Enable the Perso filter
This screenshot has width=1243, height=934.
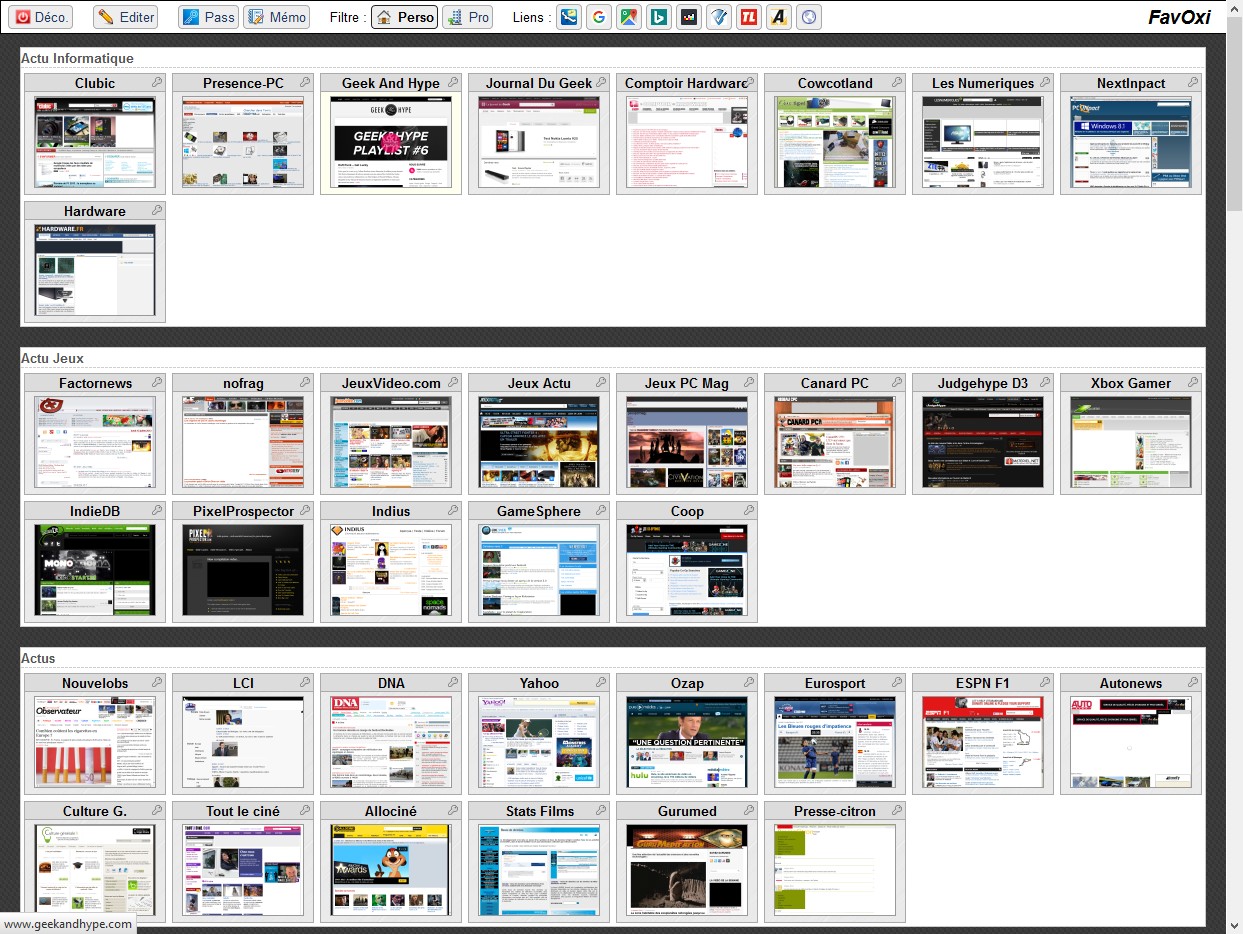pos(404,17)
